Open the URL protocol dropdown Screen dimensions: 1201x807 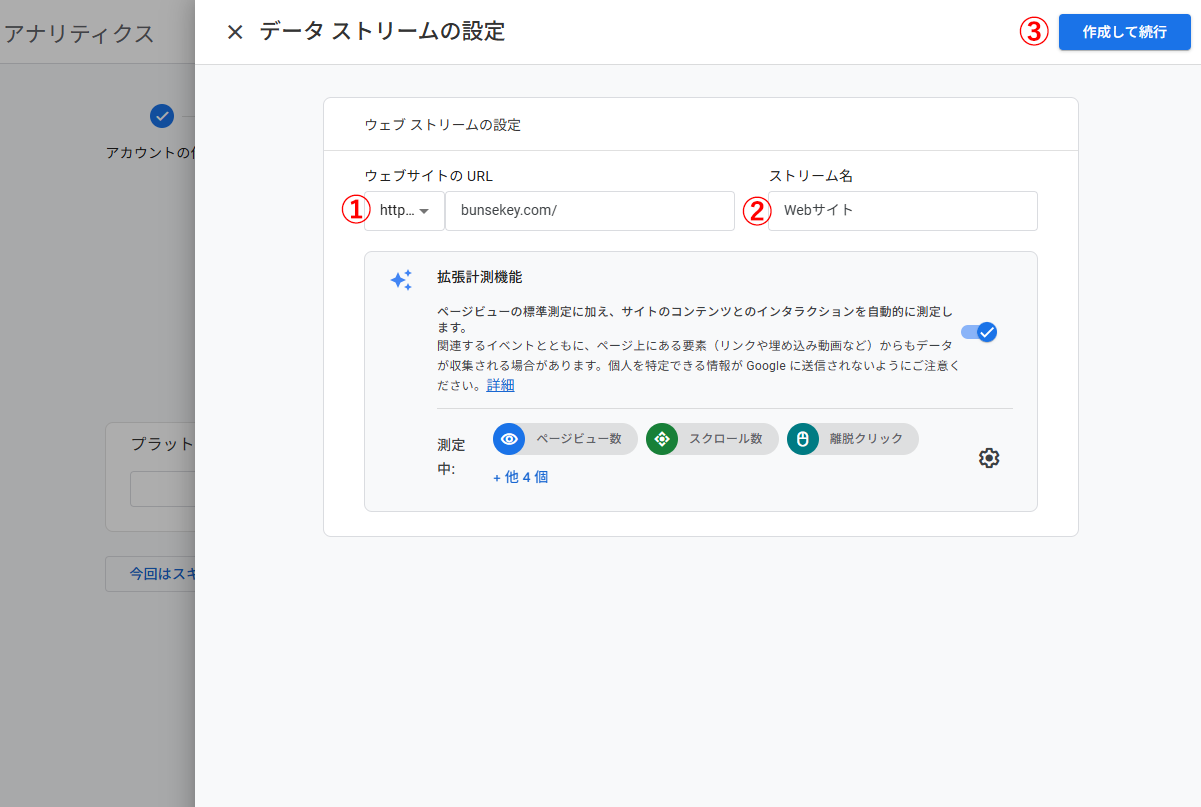pos(404,211)
